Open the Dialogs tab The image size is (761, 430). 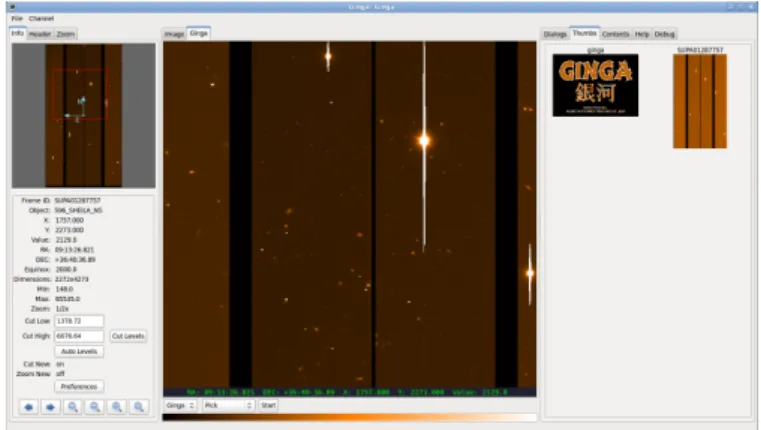(555, 34)
